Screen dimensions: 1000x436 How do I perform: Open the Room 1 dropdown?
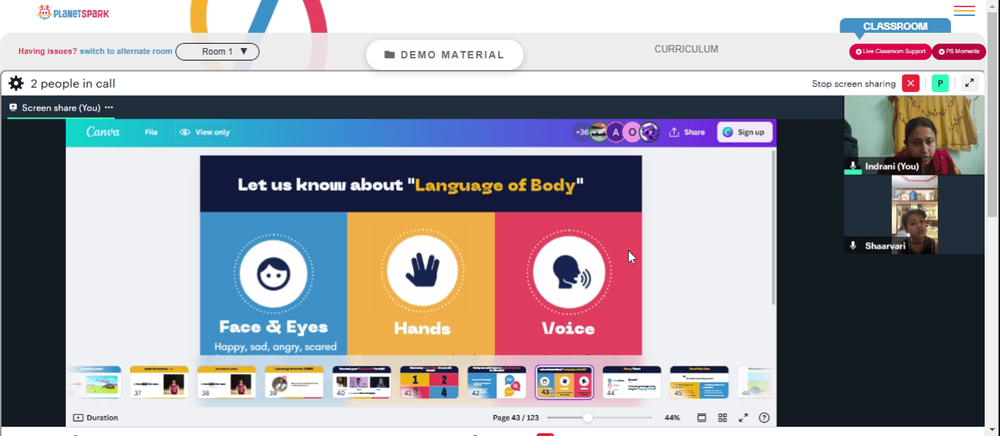click(217, 52)
